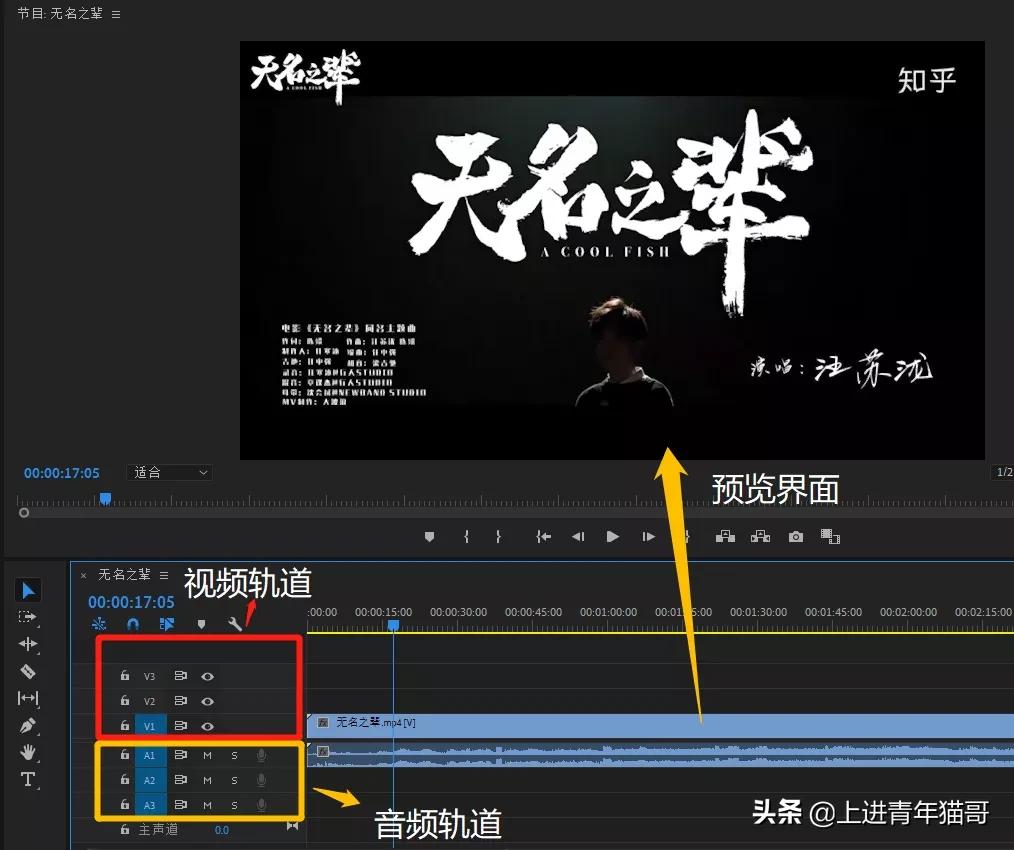The width and height of the screenshot is (1014, 850).
Task: Switch to the 无名之辈 sequence tab
Action: (x=123, y=577)
